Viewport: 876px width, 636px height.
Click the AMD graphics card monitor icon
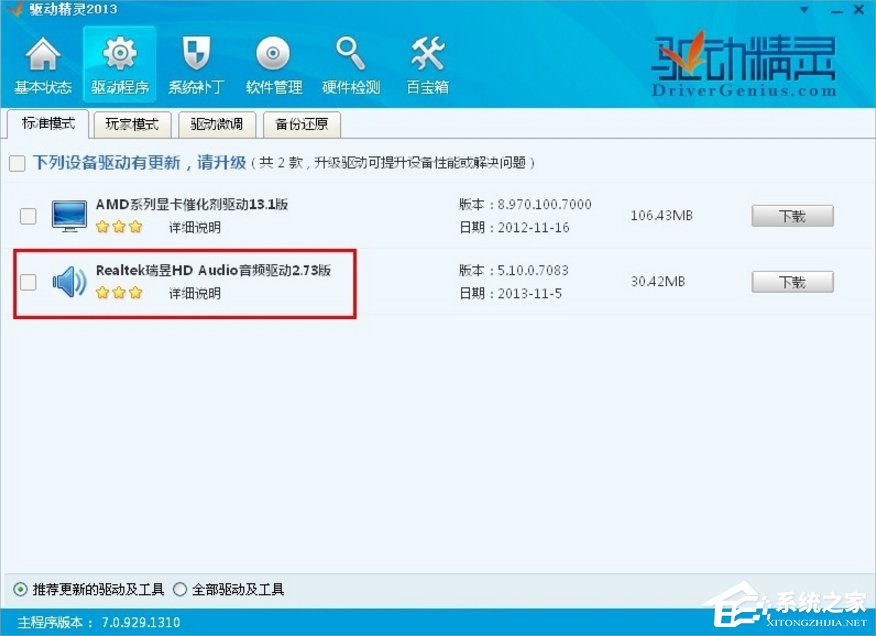pos(68,216)
